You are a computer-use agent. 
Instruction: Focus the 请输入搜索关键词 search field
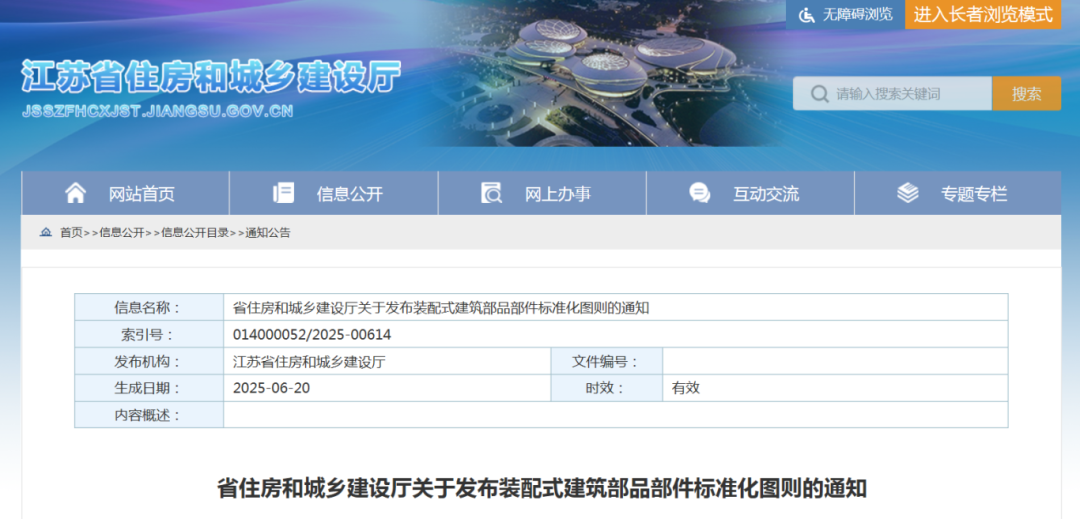click(x=893, y=94)
